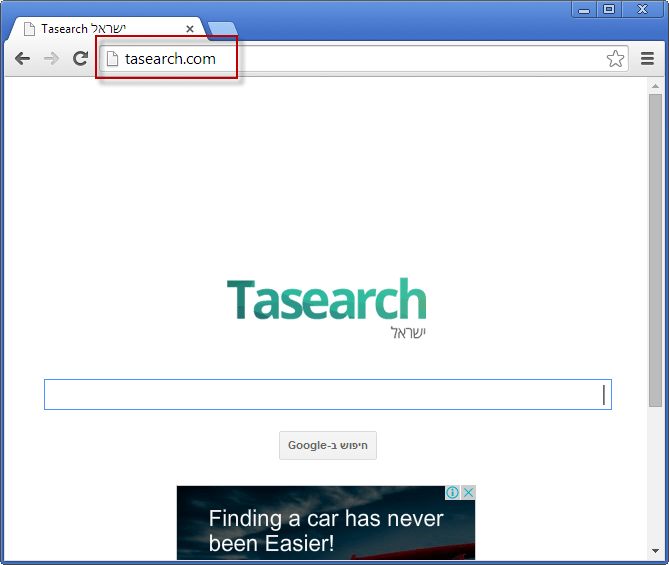This screenshot has width=669, height=565.
Task: Select the Tasearch ישראל tab
Action: pos(107,29)
